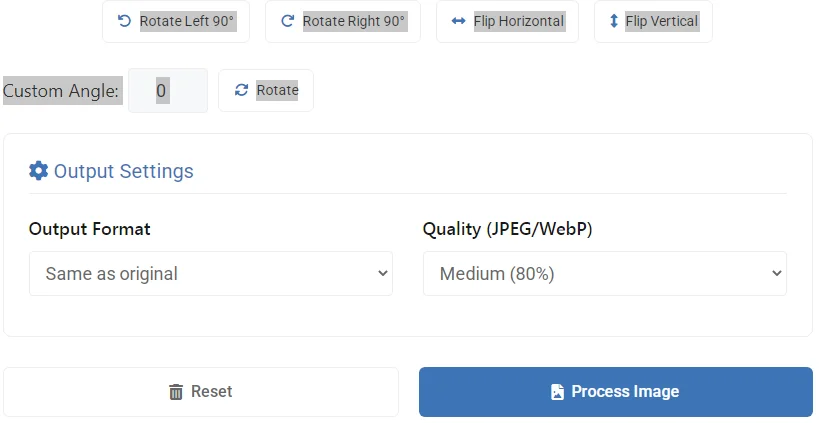Click the Same as original dropdown arrow
This screenshot has width=819, height=423.
click(x=382, y=274)
